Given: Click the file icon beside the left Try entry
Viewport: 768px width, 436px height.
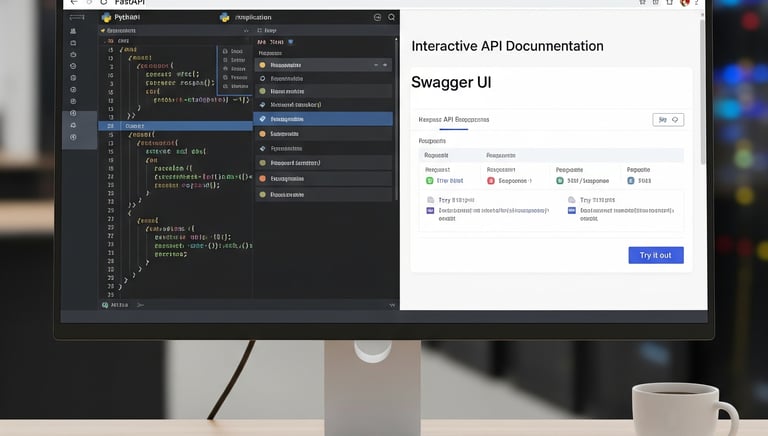Looking at the screenshot, I should click(x=431, y=200).
